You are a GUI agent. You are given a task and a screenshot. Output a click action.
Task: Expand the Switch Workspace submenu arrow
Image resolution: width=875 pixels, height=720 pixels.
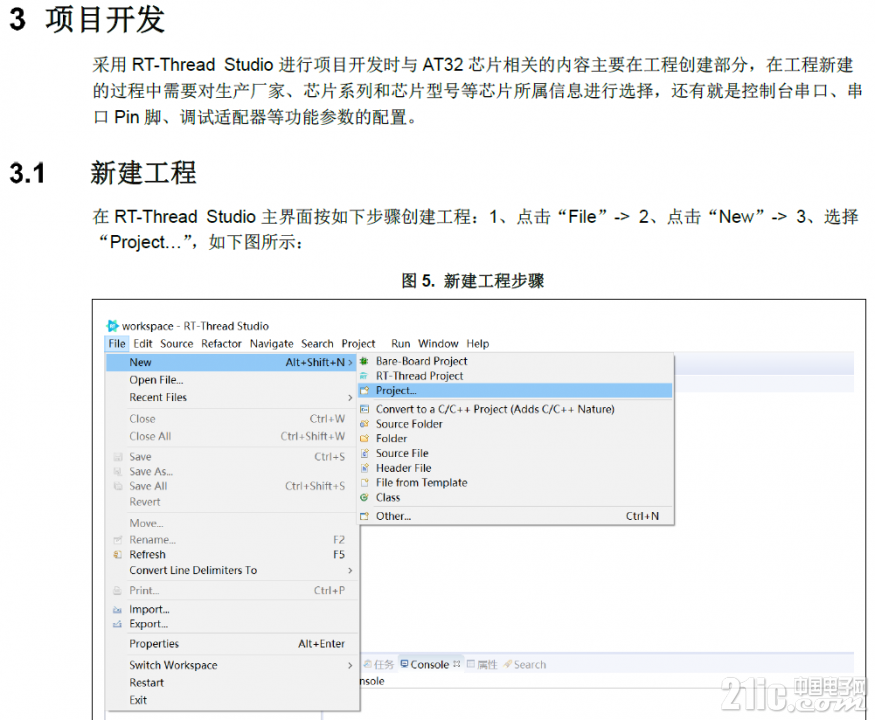click(x=350, y=665)
